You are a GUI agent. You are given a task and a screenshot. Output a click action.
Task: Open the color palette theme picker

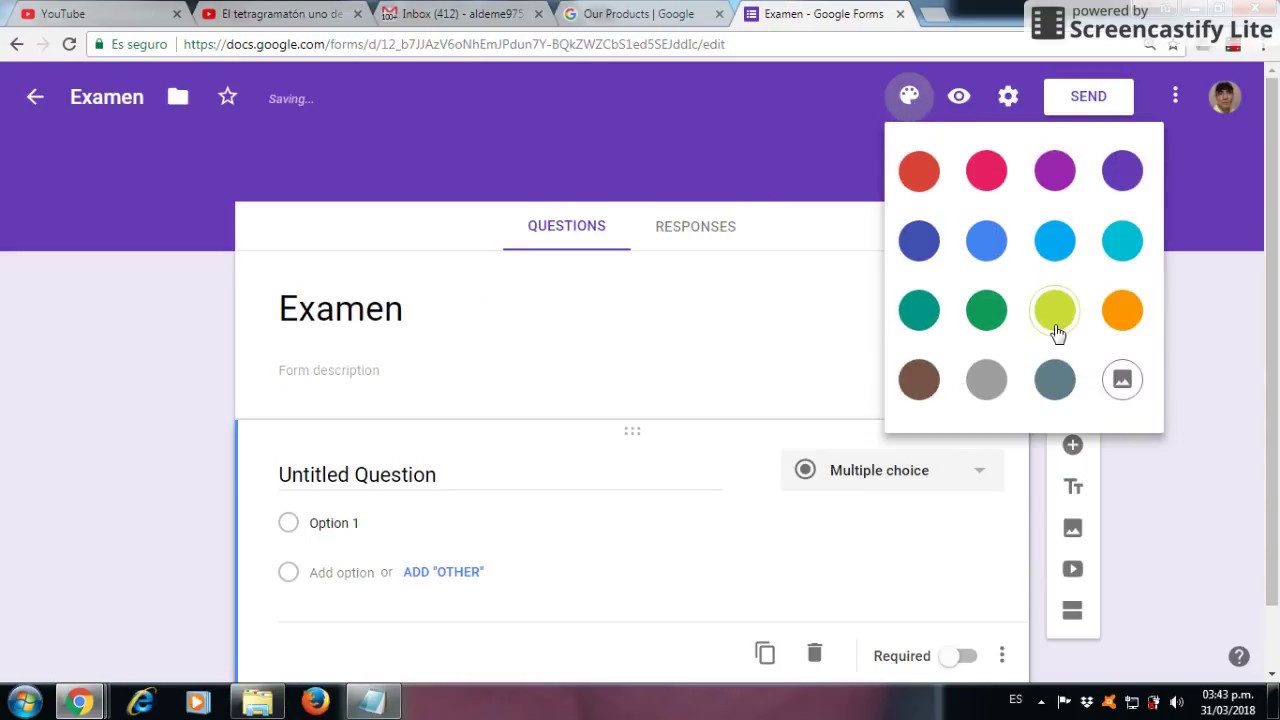908,95
